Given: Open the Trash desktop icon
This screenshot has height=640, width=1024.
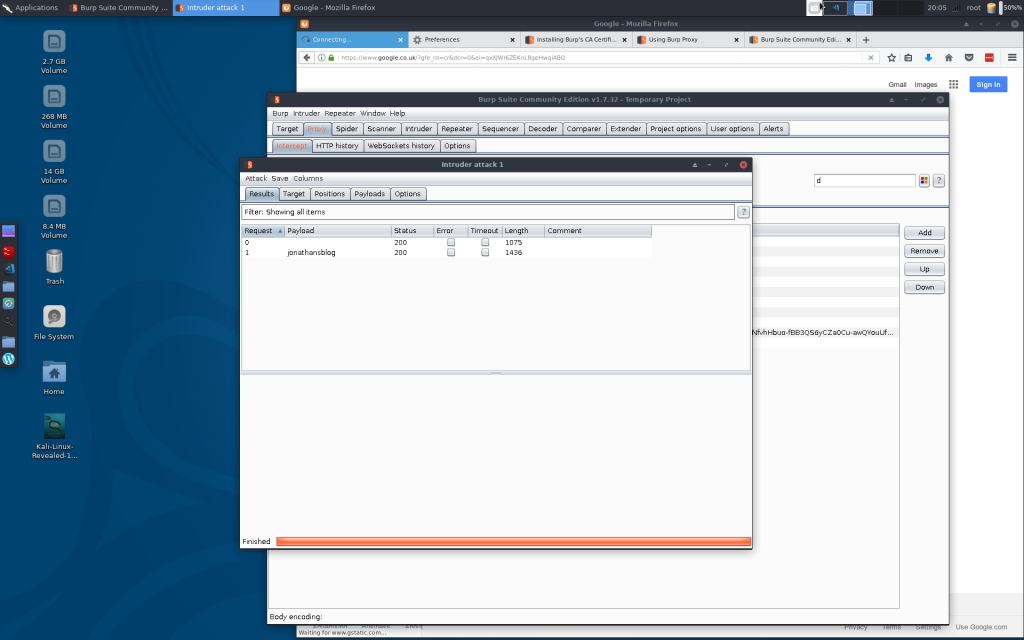Looking at the screenshot, I should [54, 262].
